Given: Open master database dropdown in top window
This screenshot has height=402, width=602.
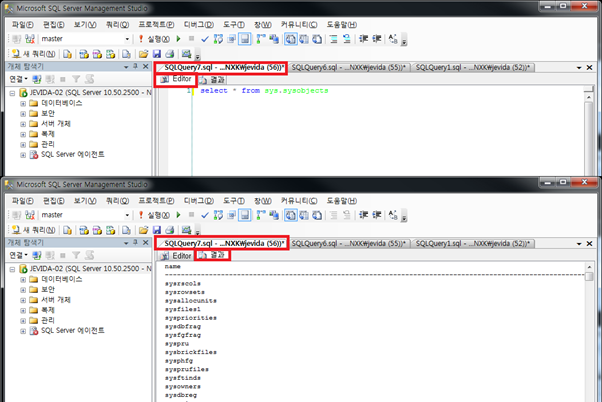Looking at the screenshot, I should point(127,39).
